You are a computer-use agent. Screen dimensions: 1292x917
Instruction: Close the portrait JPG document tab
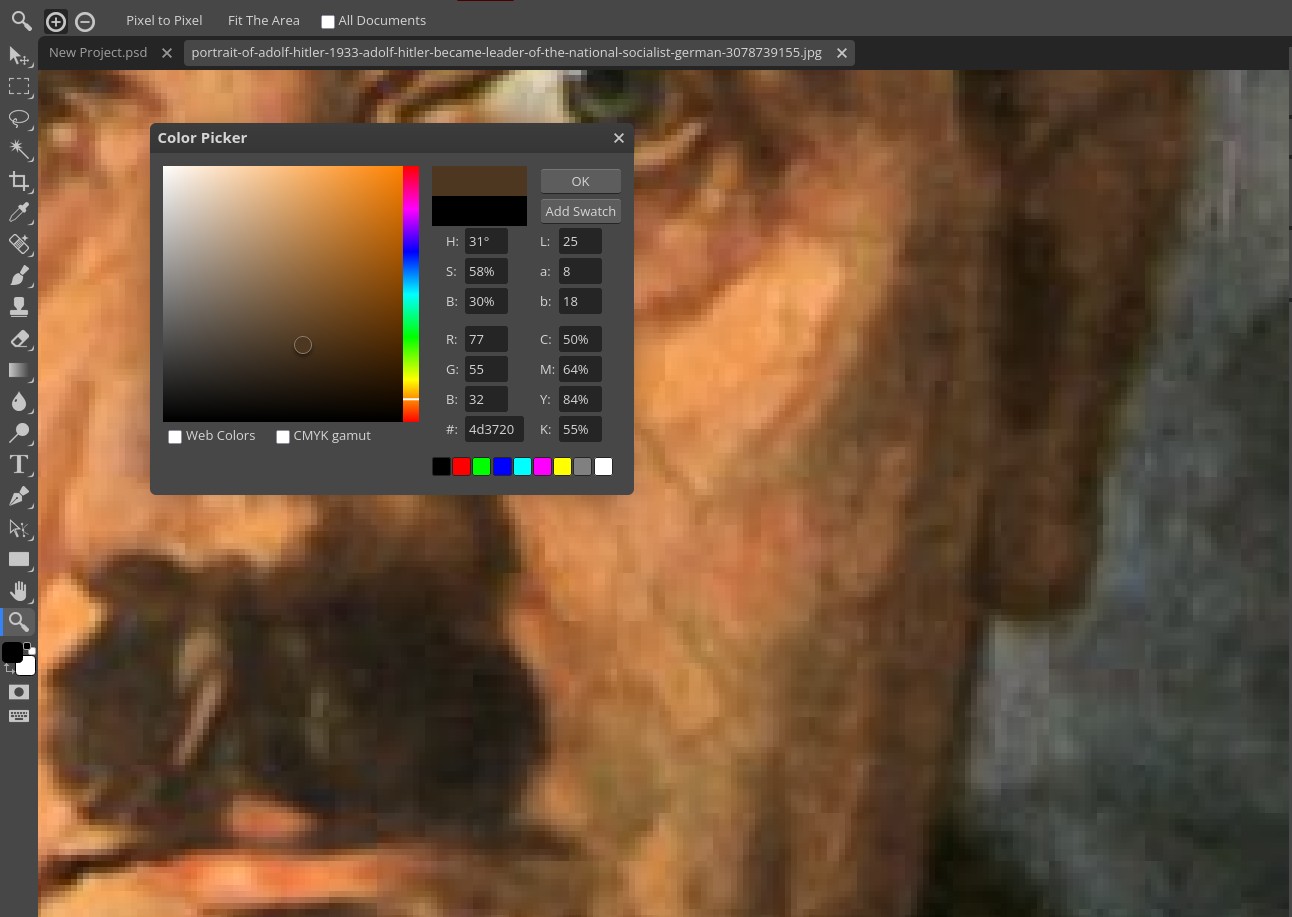(842, 53)
